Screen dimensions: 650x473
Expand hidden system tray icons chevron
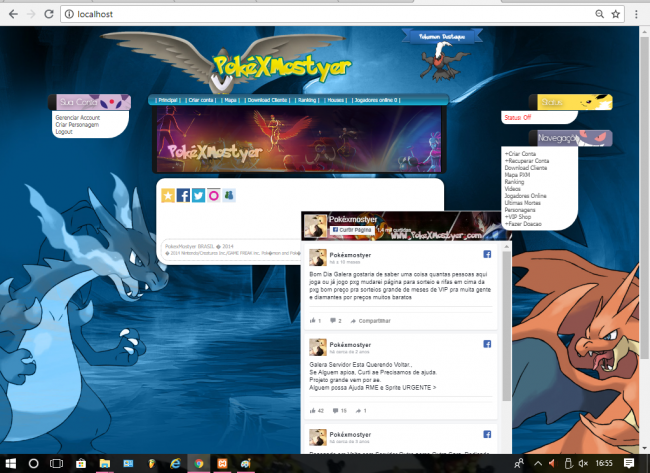click(x=538, y=463)
